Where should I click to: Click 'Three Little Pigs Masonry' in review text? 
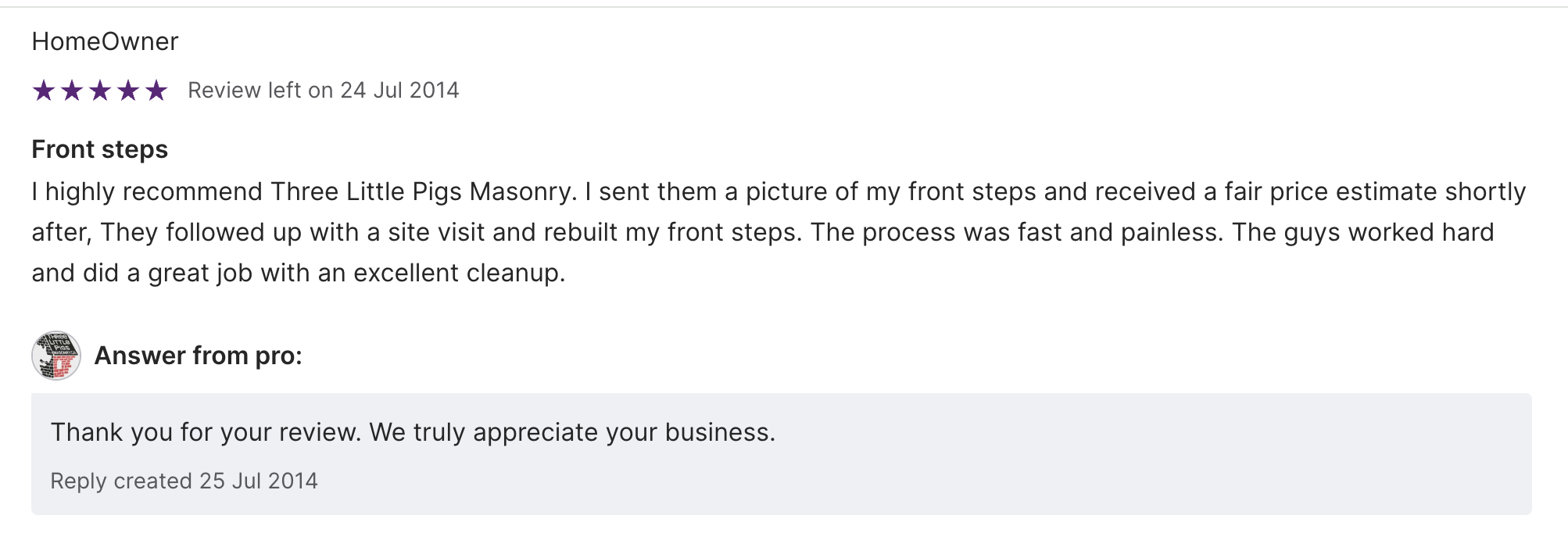pyautogui.click(x=422, y=192)
